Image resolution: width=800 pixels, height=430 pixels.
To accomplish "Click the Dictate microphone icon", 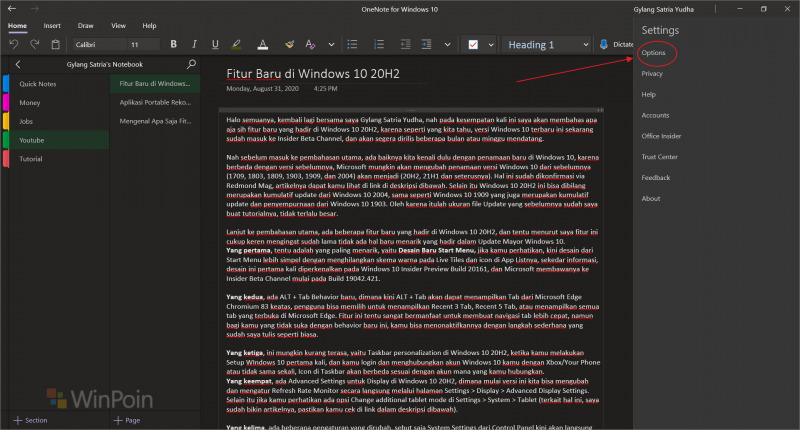I will (604, 44).
